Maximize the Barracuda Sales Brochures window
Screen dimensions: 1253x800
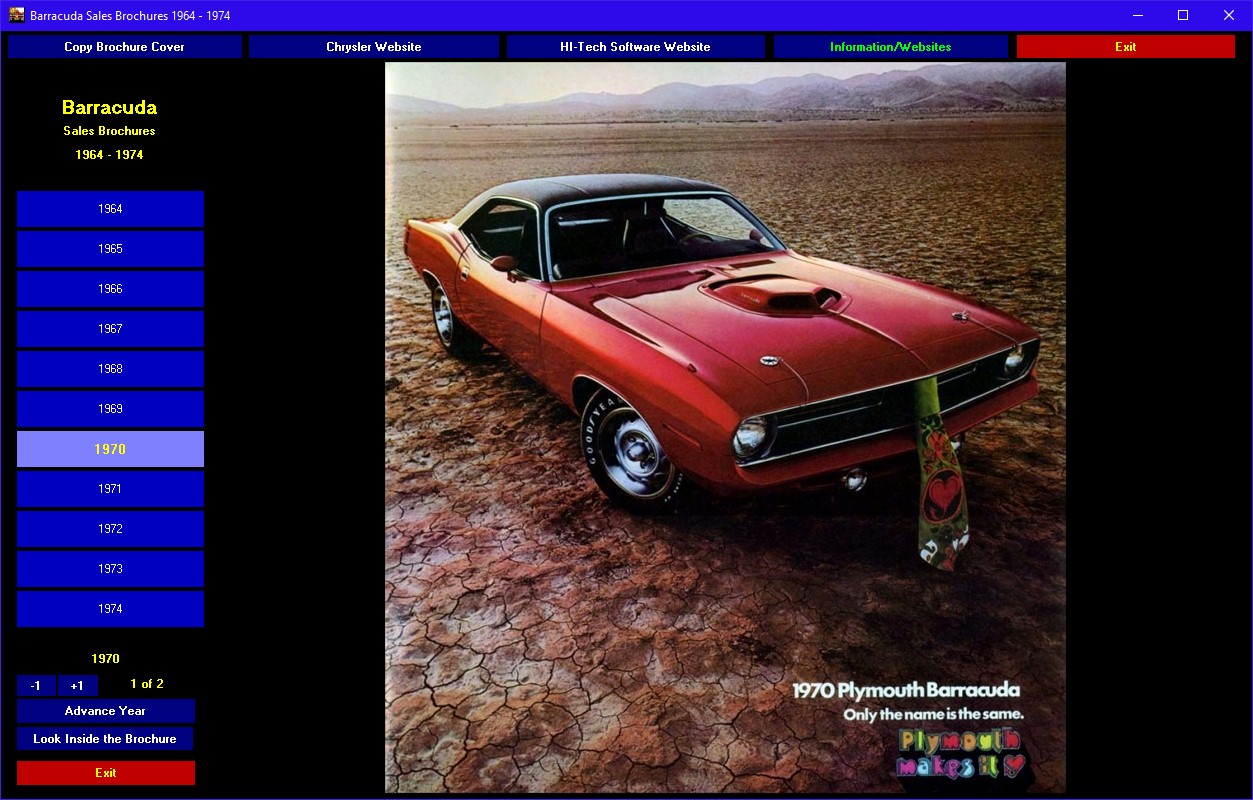coord(1183,15)
